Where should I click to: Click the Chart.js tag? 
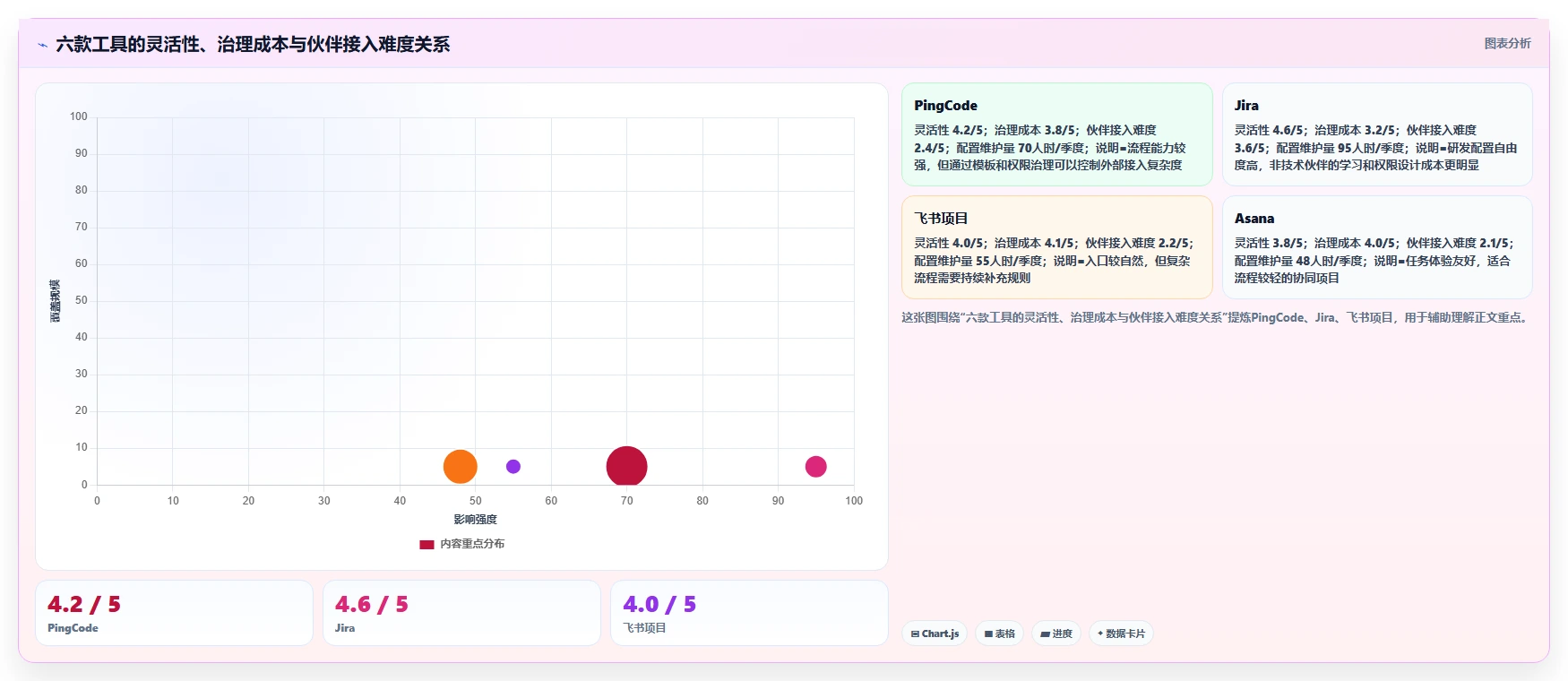point(935,634)
